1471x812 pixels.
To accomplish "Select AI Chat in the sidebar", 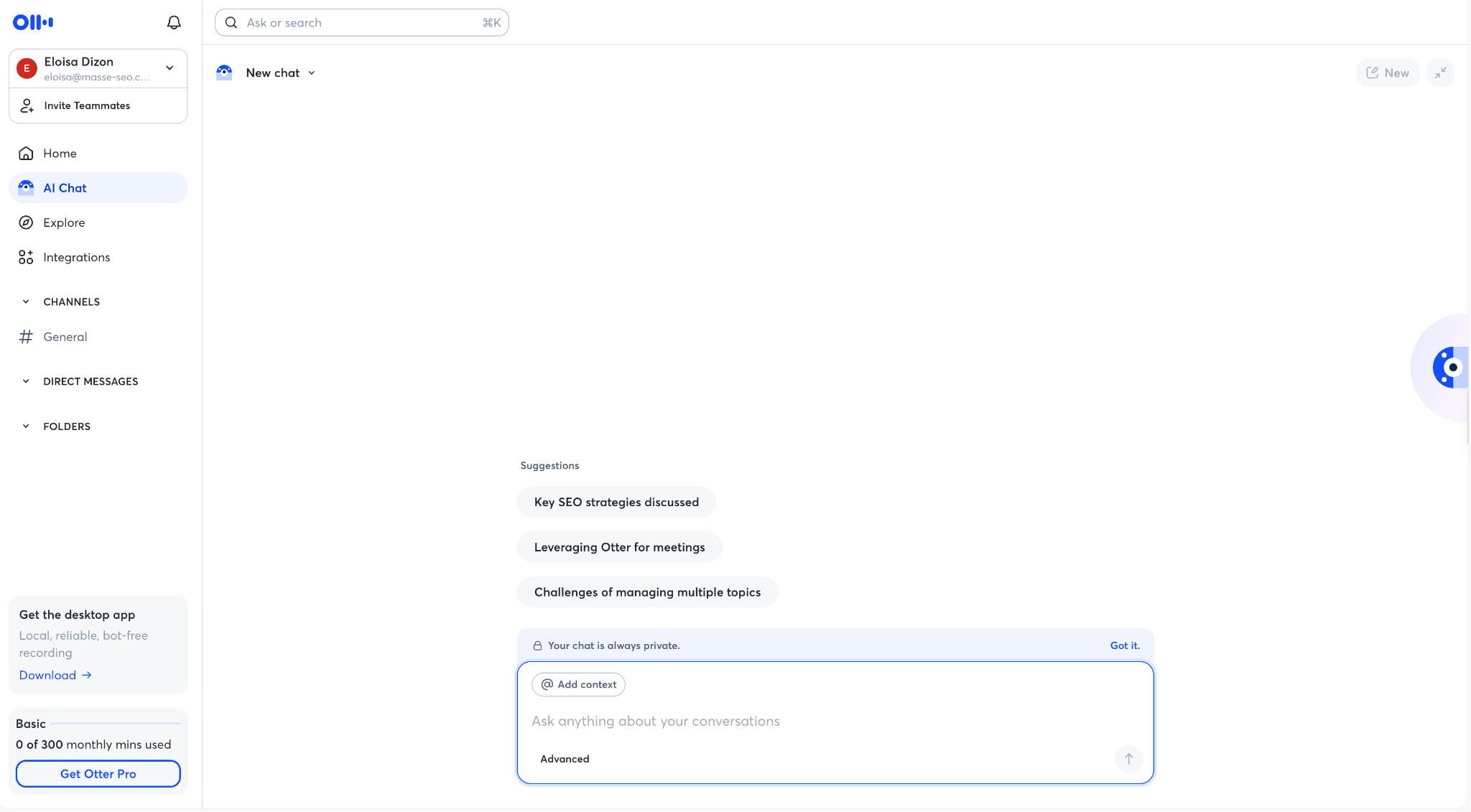I will [x=98, y=188].
